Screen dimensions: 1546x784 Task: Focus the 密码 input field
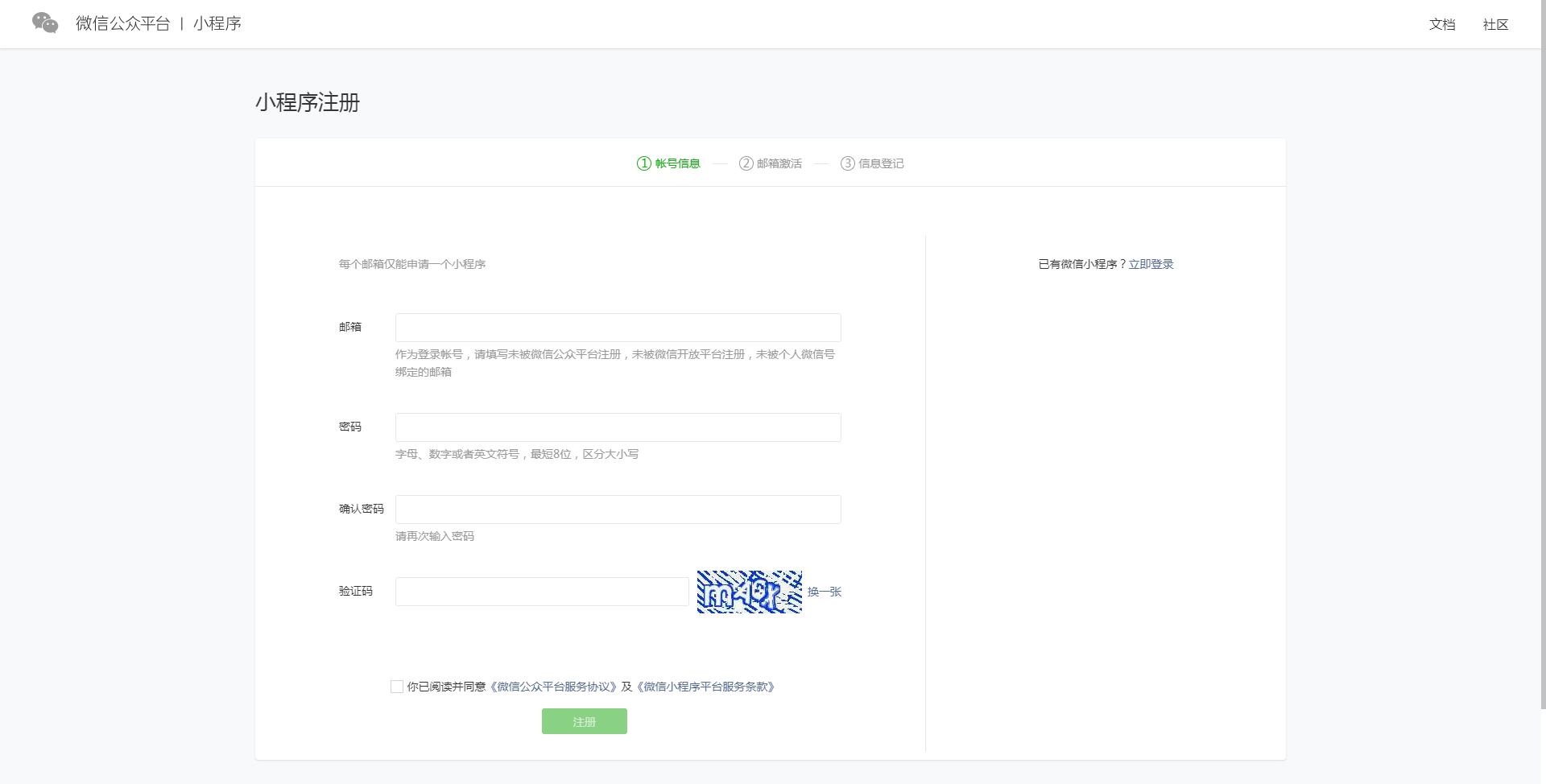tap(618, 427)
